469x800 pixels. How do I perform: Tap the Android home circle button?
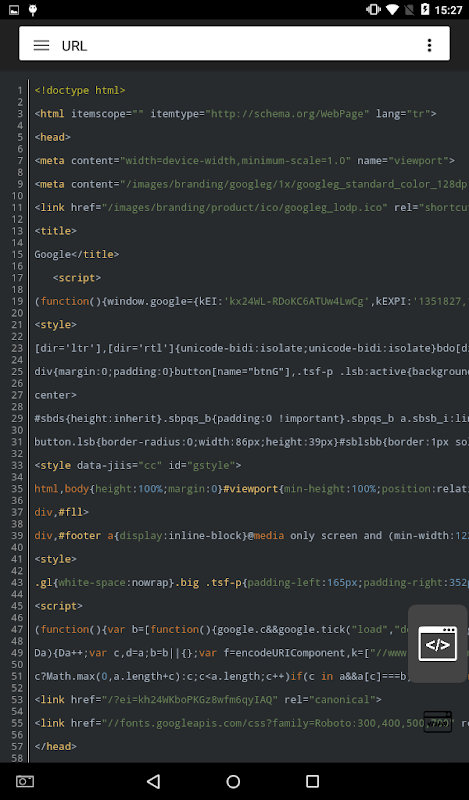pyautogui.click(x=233, y=781)
